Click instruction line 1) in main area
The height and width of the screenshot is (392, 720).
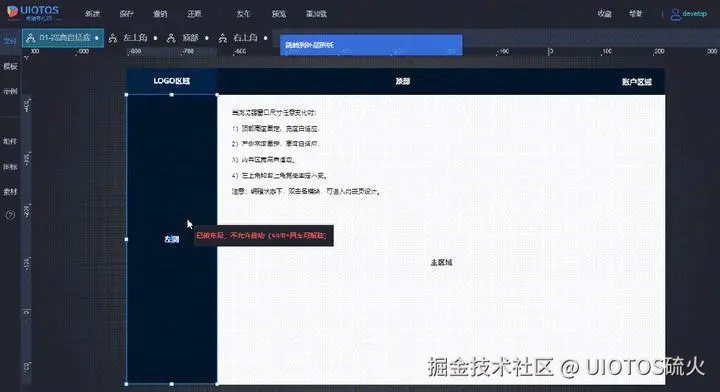click(276, 129)
